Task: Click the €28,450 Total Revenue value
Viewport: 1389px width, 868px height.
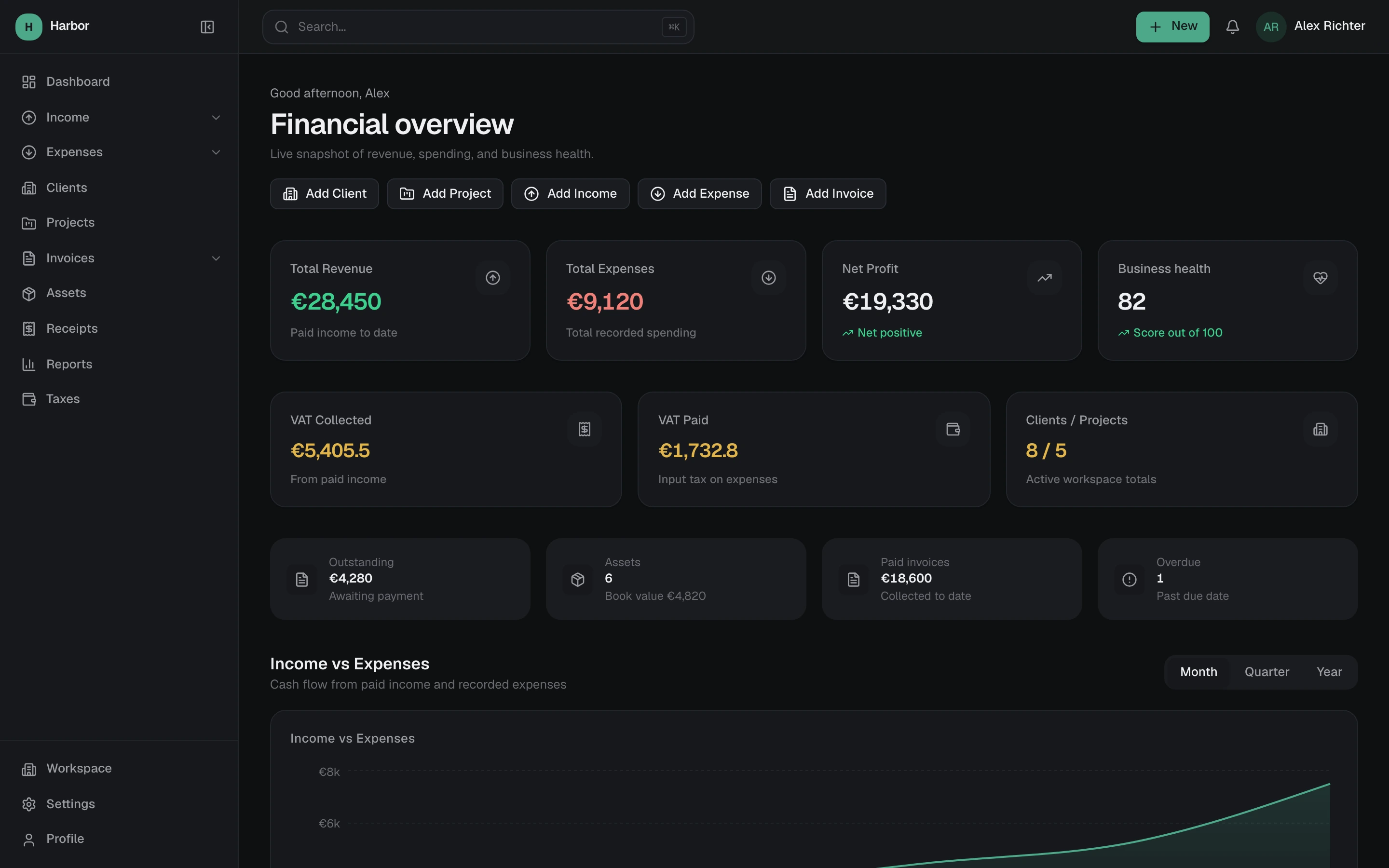Action: point(336,302)
